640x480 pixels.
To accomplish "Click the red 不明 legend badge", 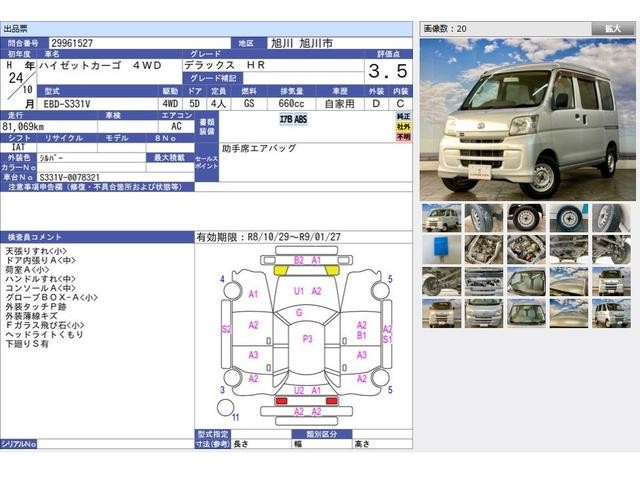I will [x=403, y=137].
